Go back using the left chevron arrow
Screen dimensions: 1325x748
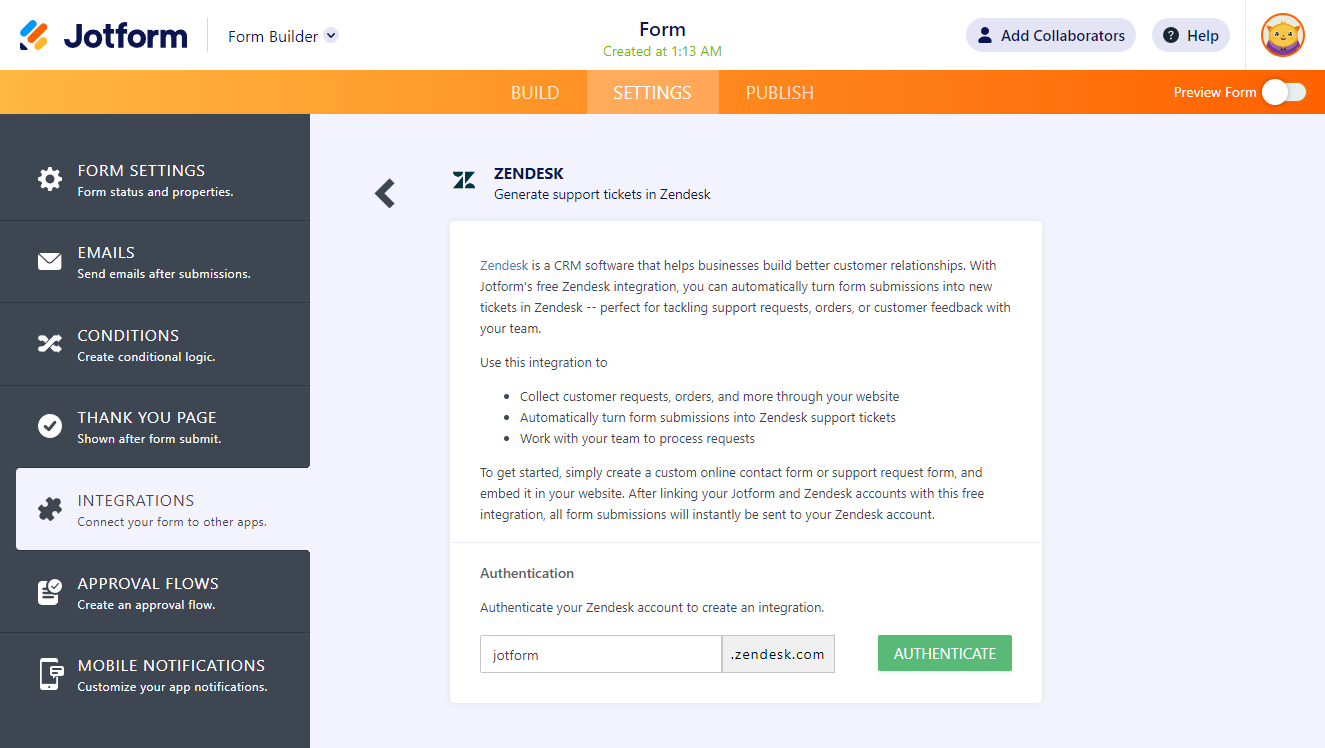[385, 193]
